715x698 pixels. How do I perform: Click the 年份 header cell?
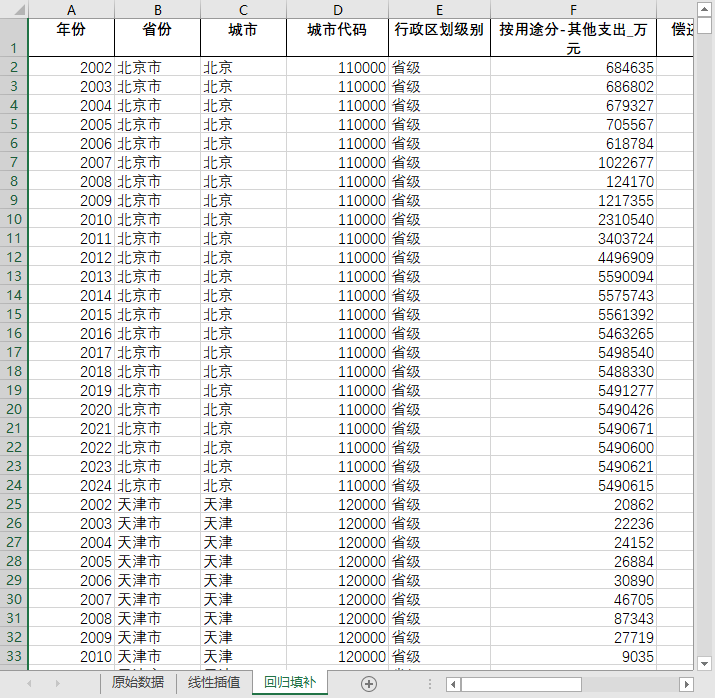[x=71, y=38]
